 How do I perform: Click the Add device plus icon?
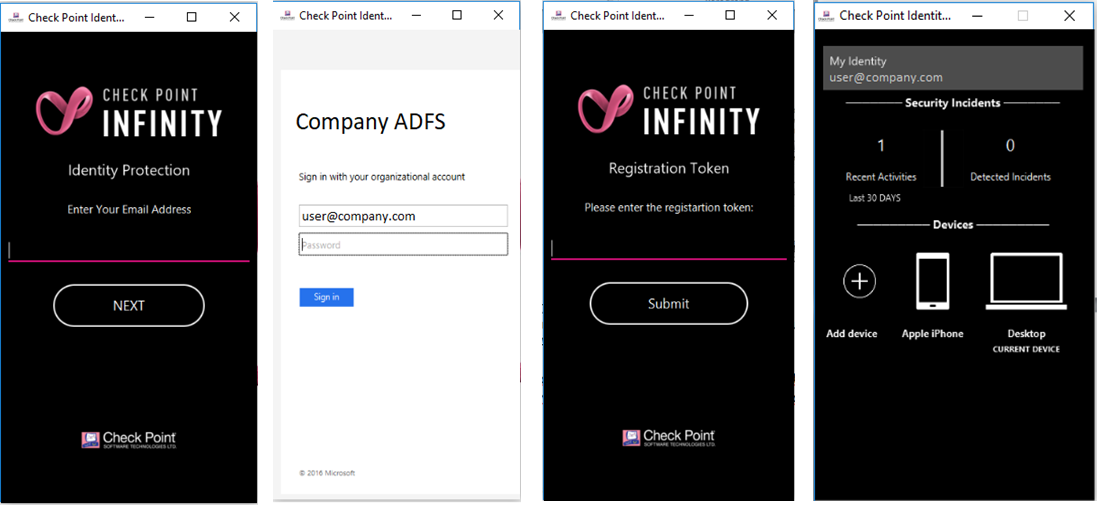859,281
